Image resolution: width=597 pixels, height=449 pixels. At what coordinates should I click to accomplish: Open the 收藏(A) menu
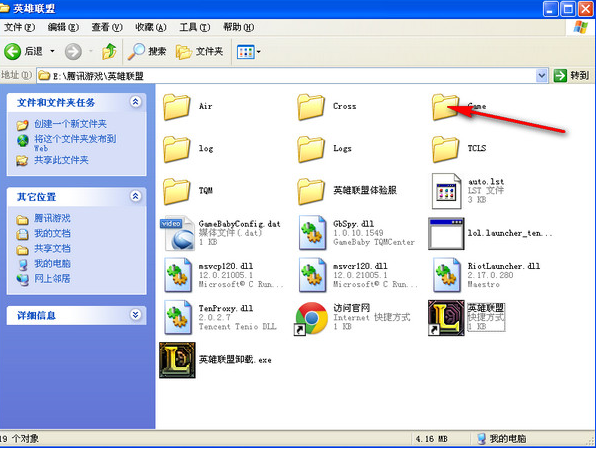pos(151,27)
